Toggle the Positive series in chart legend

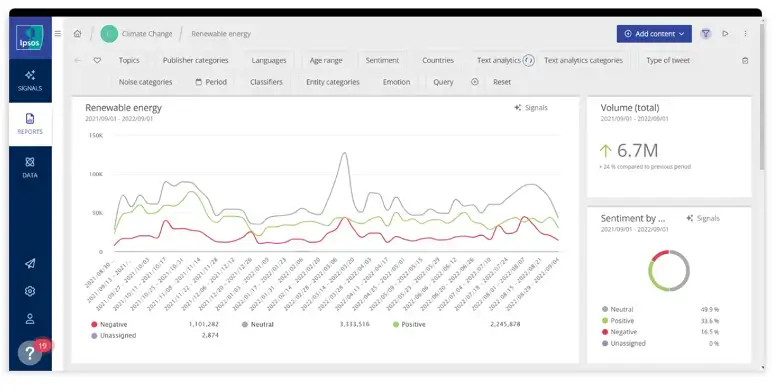pos(409,324)
